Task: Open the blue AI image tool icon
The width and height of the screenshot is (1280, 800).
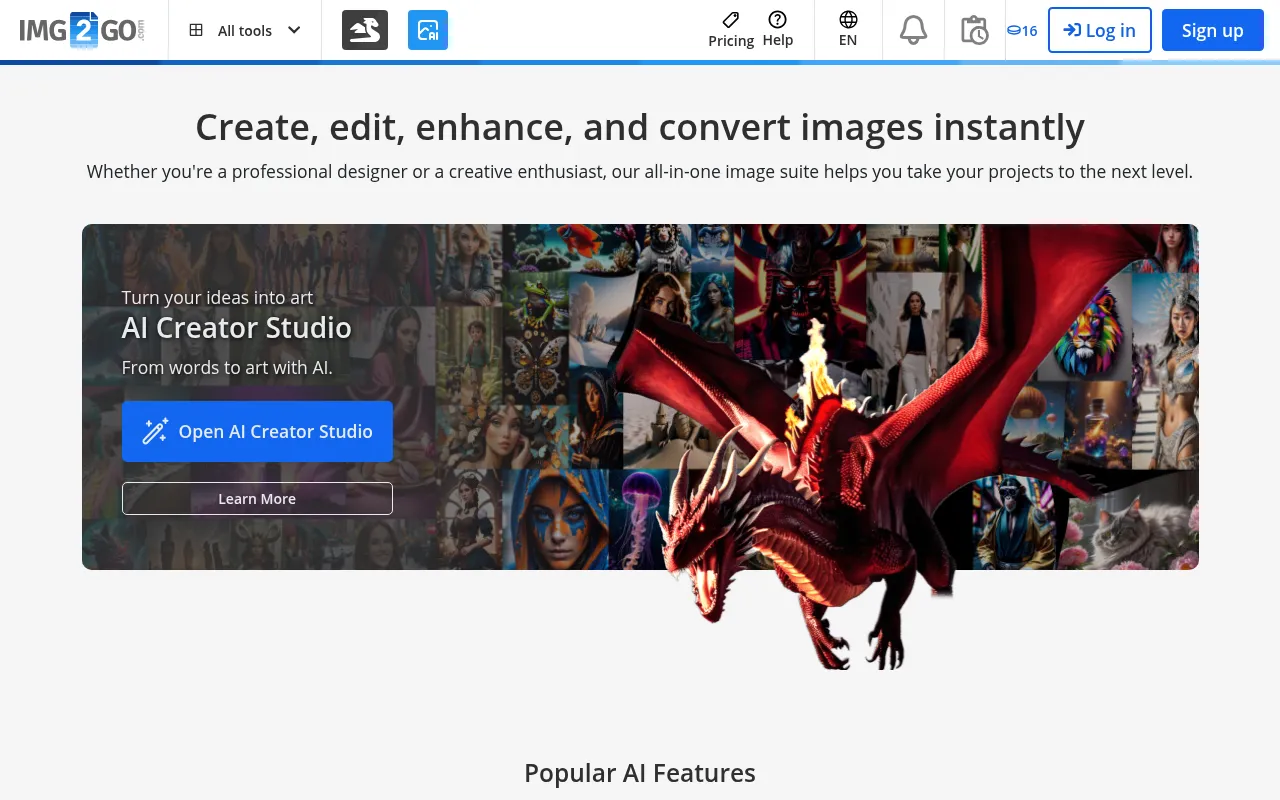Action: tap(428, 30)
